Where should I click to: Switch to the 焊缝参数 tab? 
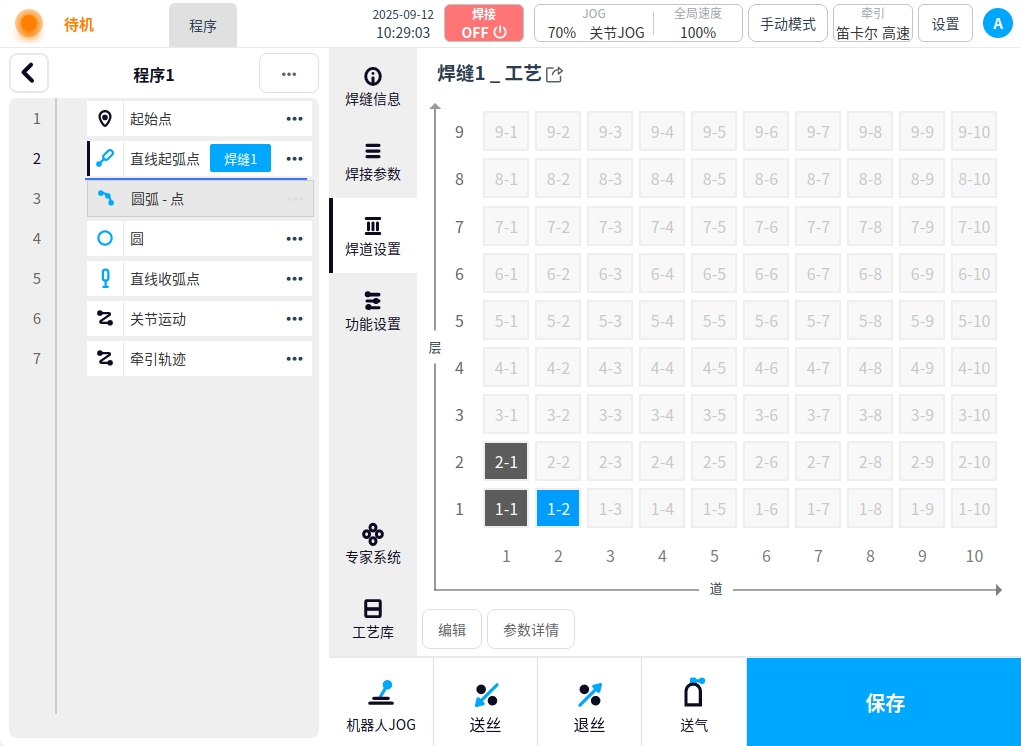pyautogui.click(x=373, y=162)
